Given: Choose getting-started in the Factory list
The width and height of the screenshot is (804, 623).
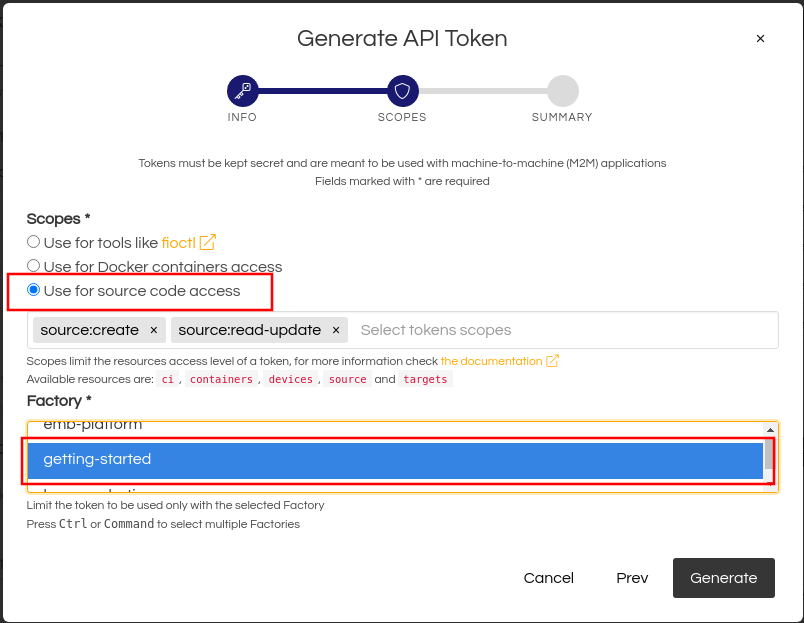Looking at the screenshot, I should coord(395,459).
